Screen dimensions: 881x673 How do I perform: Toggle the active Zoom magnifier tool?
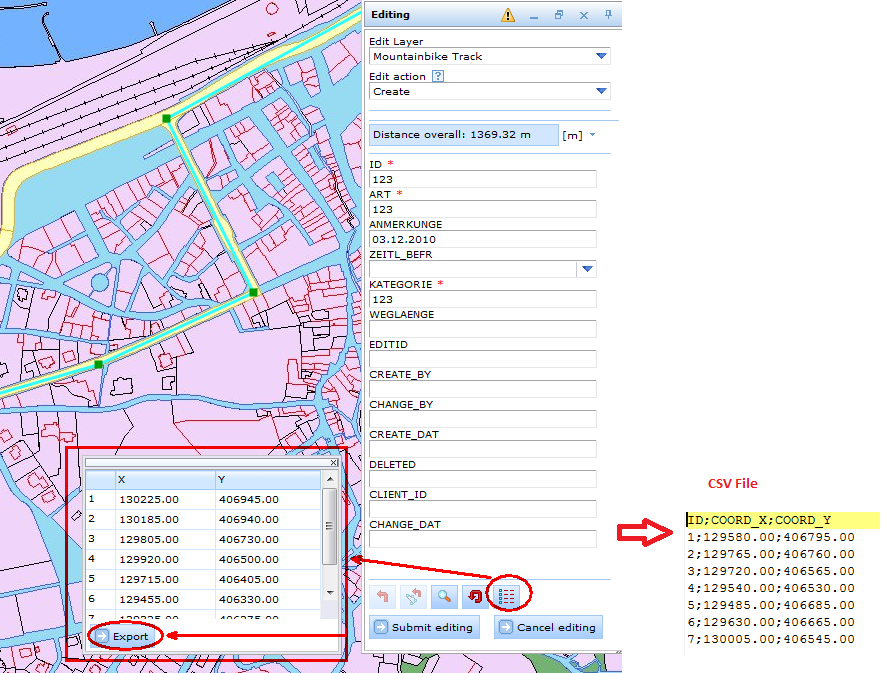pos(446,594)
